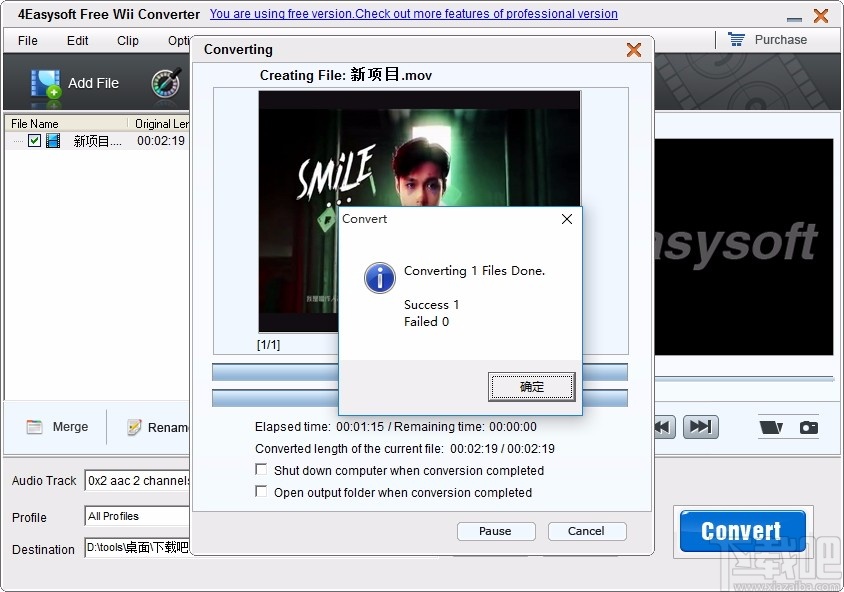Screen dimensions: 844x592
Task: Click the Destination label
Action: click(x=43, y=549)
